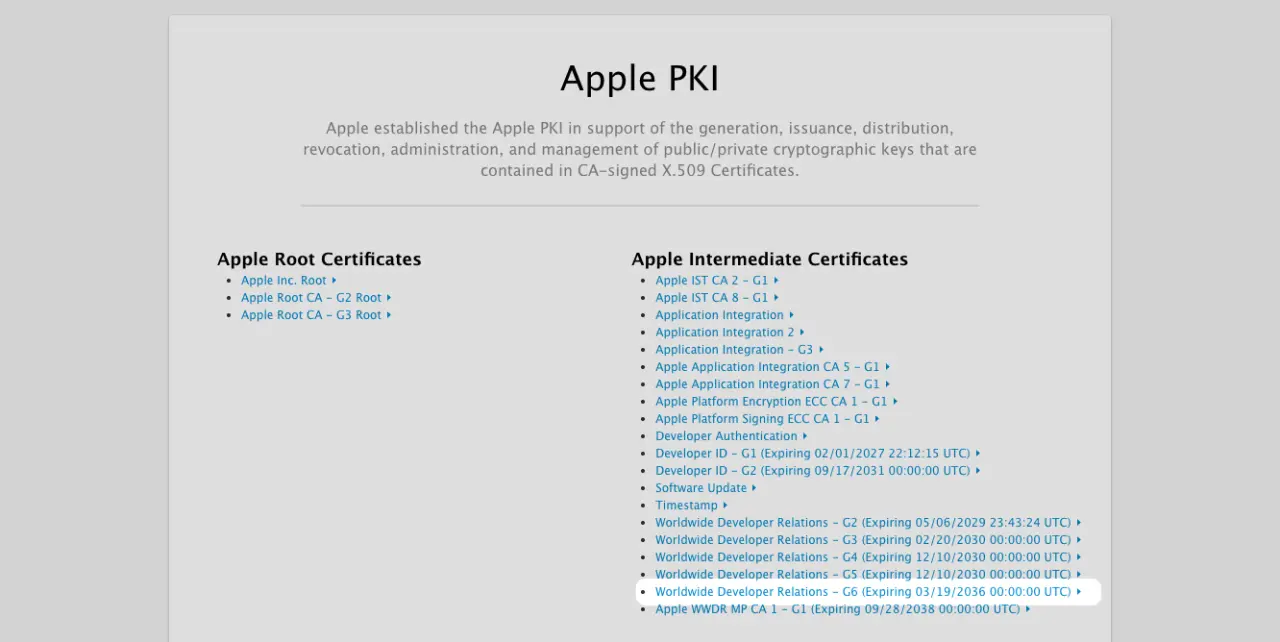Viewport: 1280px width, 642px height.
Task: Click the Application Integration certificate link
Action: (725, 315)
